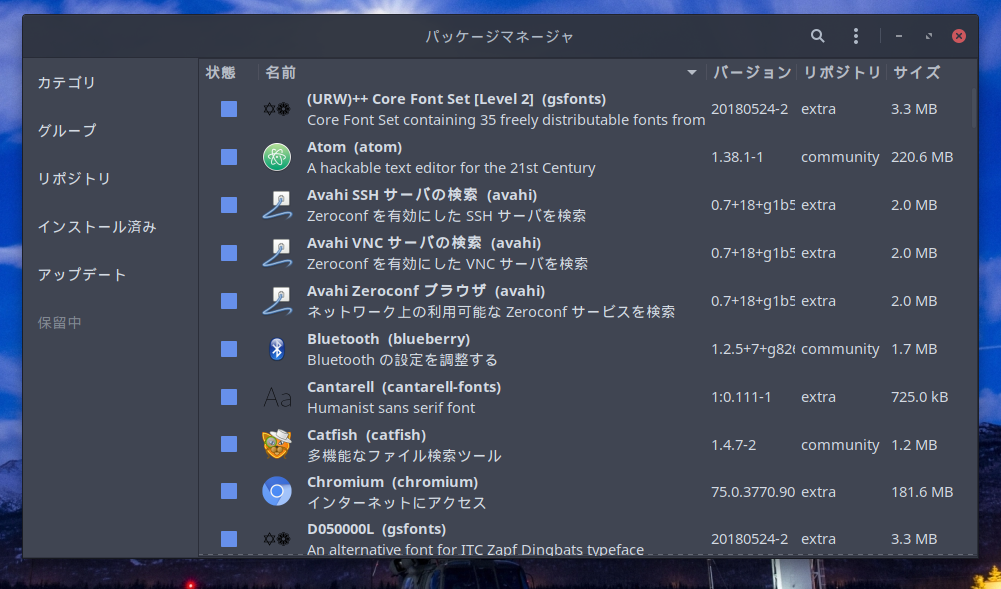Click the sort arrow in the 名前 column
This screenshot has height=589, width=1001.
[x=691, y=73]
